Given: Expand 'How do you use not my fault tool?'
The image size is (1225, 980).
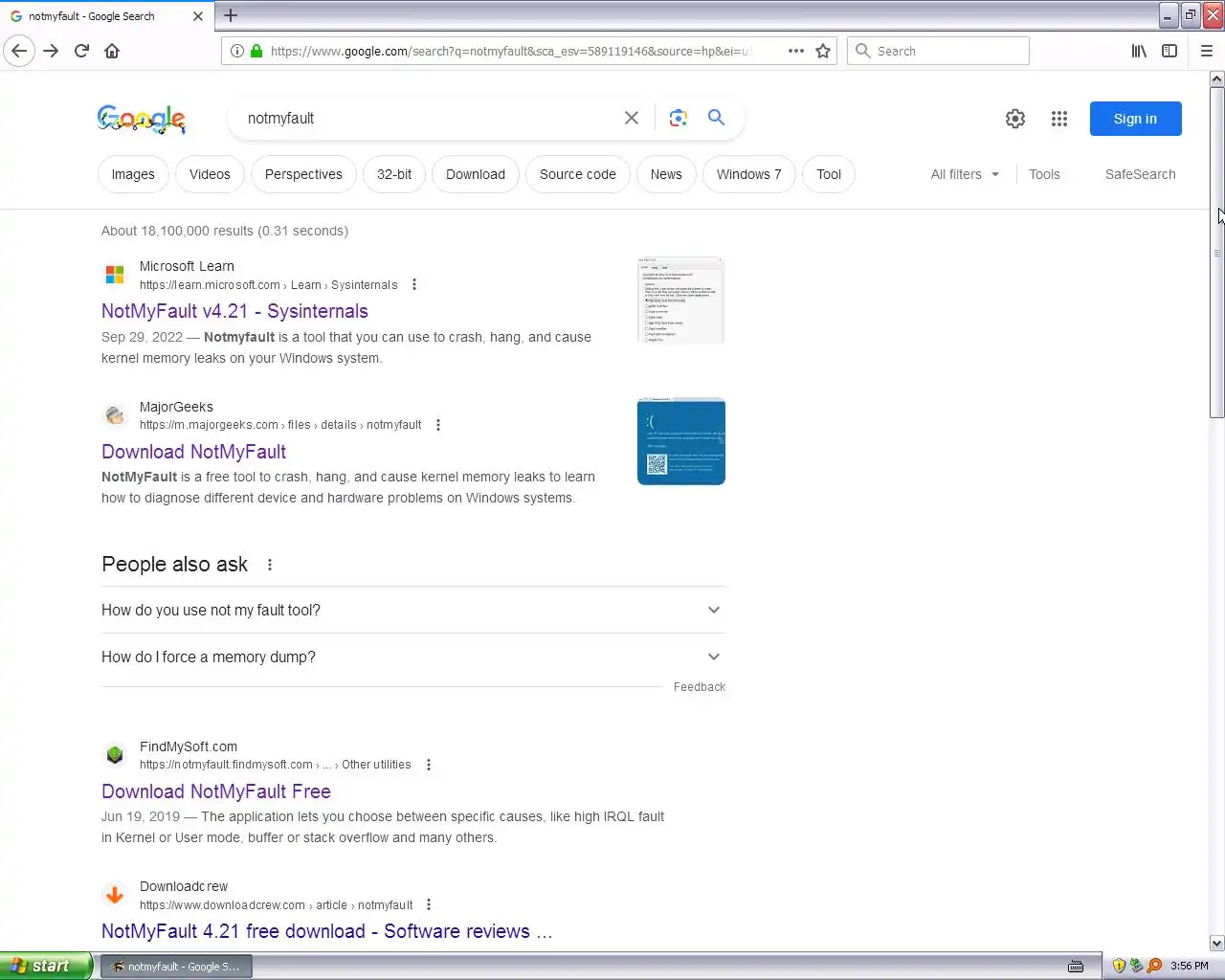Looking at the screenshot, I should 413,610.
